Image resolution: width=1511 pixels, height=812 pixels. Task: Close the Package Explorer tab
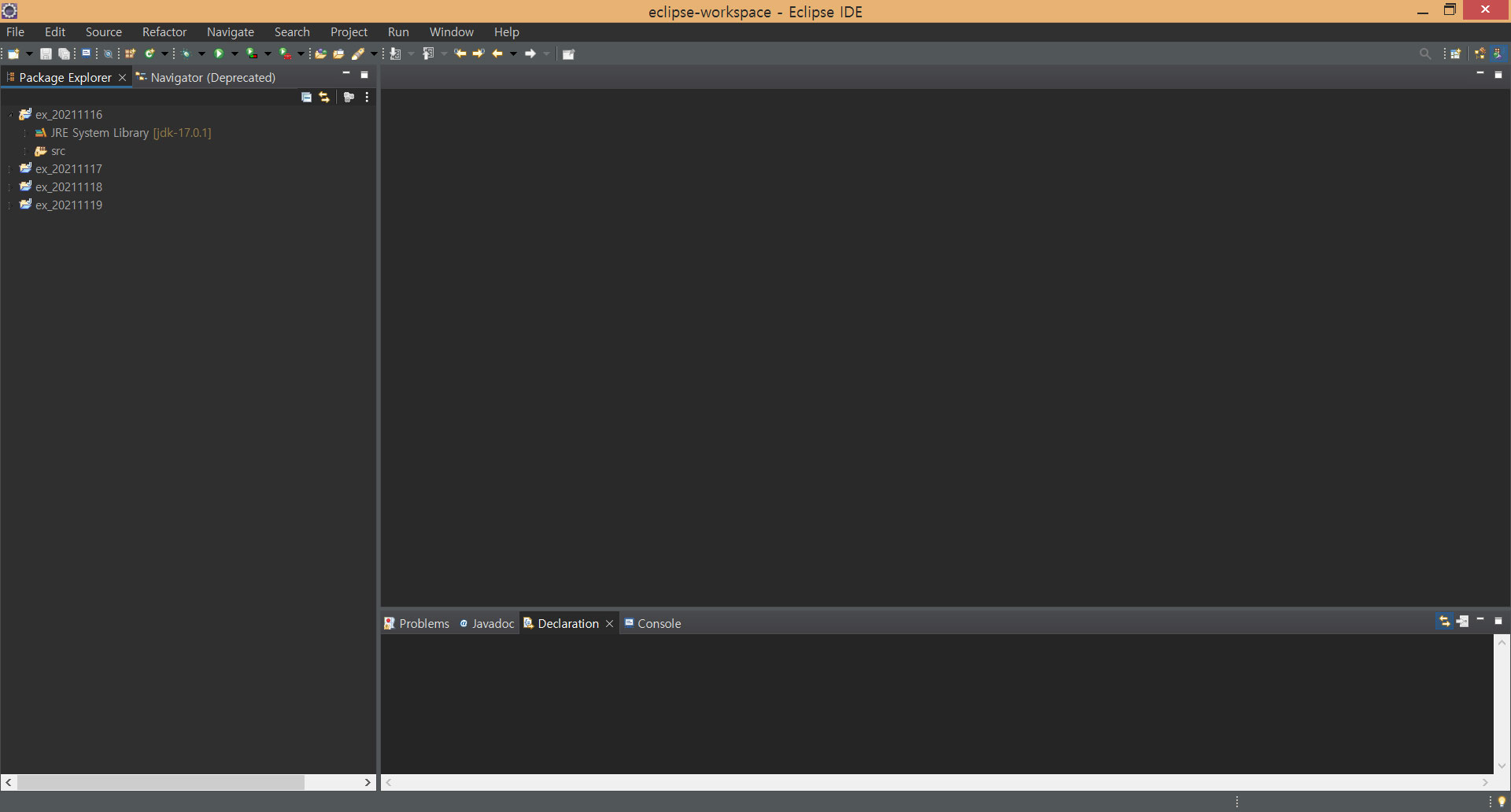pyautogui.click(x=122, y=78)
